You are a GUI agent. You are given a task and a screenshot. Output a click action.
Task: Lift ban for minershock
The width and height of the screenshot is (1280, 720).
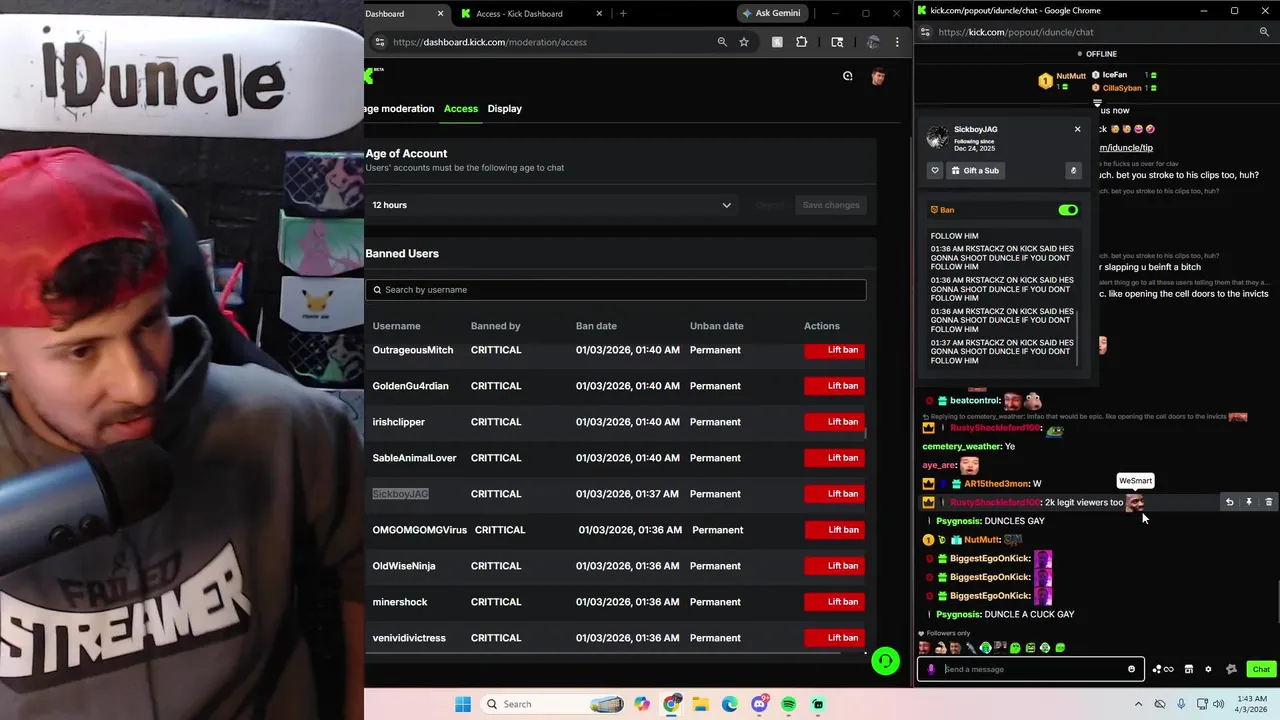coord(834,602)
